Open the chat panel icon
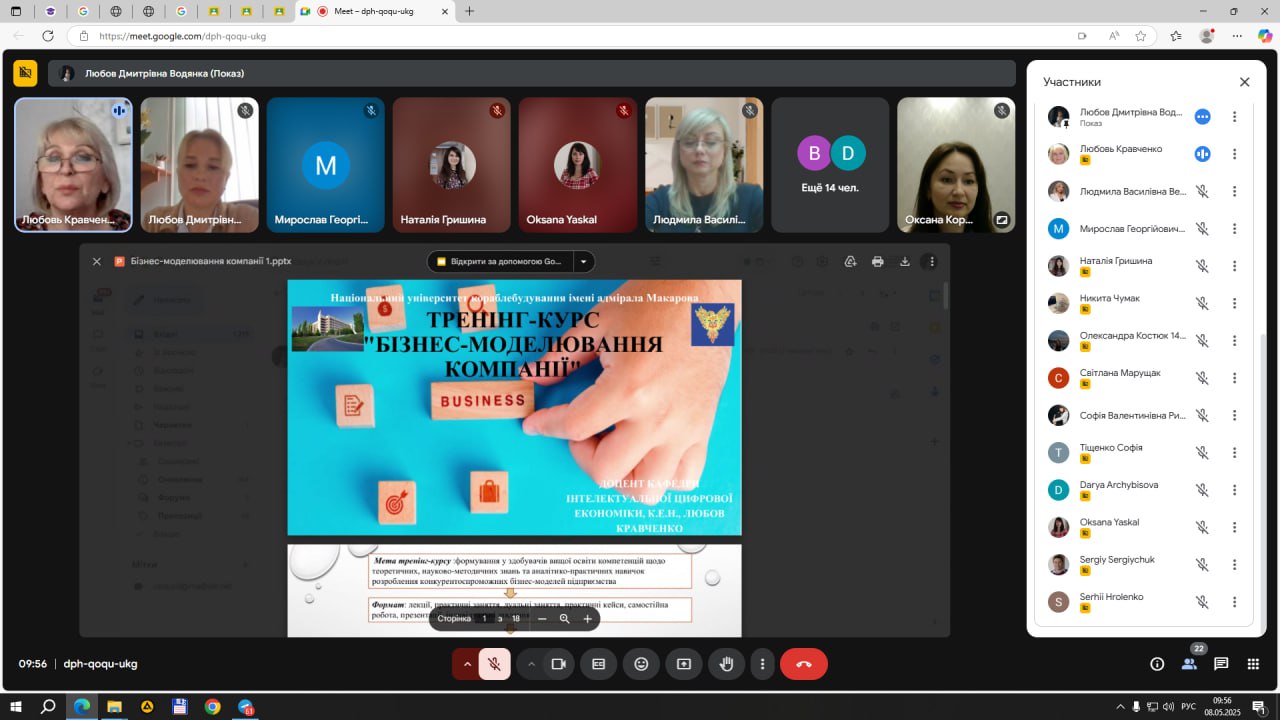 1221,664
